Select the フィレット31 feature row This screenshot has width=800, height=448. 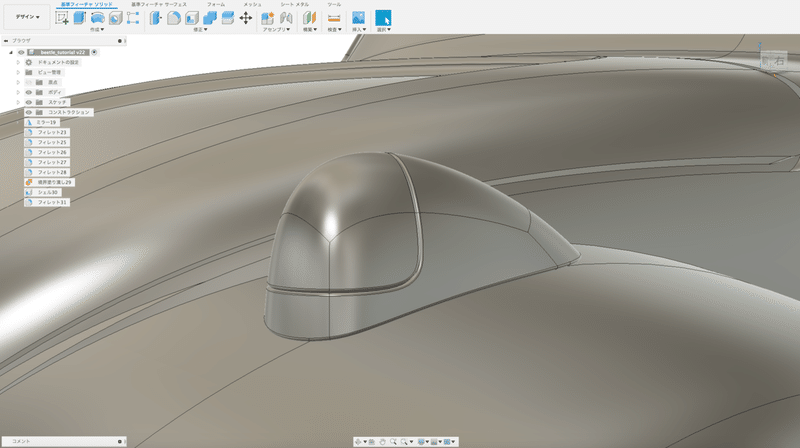(46, 202)
